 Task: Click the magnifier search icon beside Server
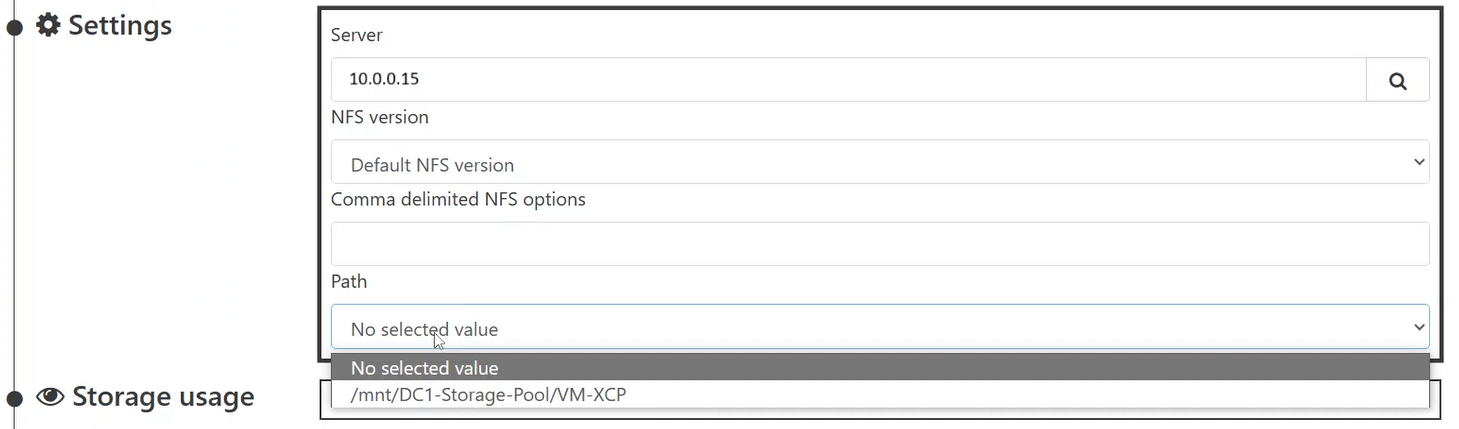(1397, 80)
